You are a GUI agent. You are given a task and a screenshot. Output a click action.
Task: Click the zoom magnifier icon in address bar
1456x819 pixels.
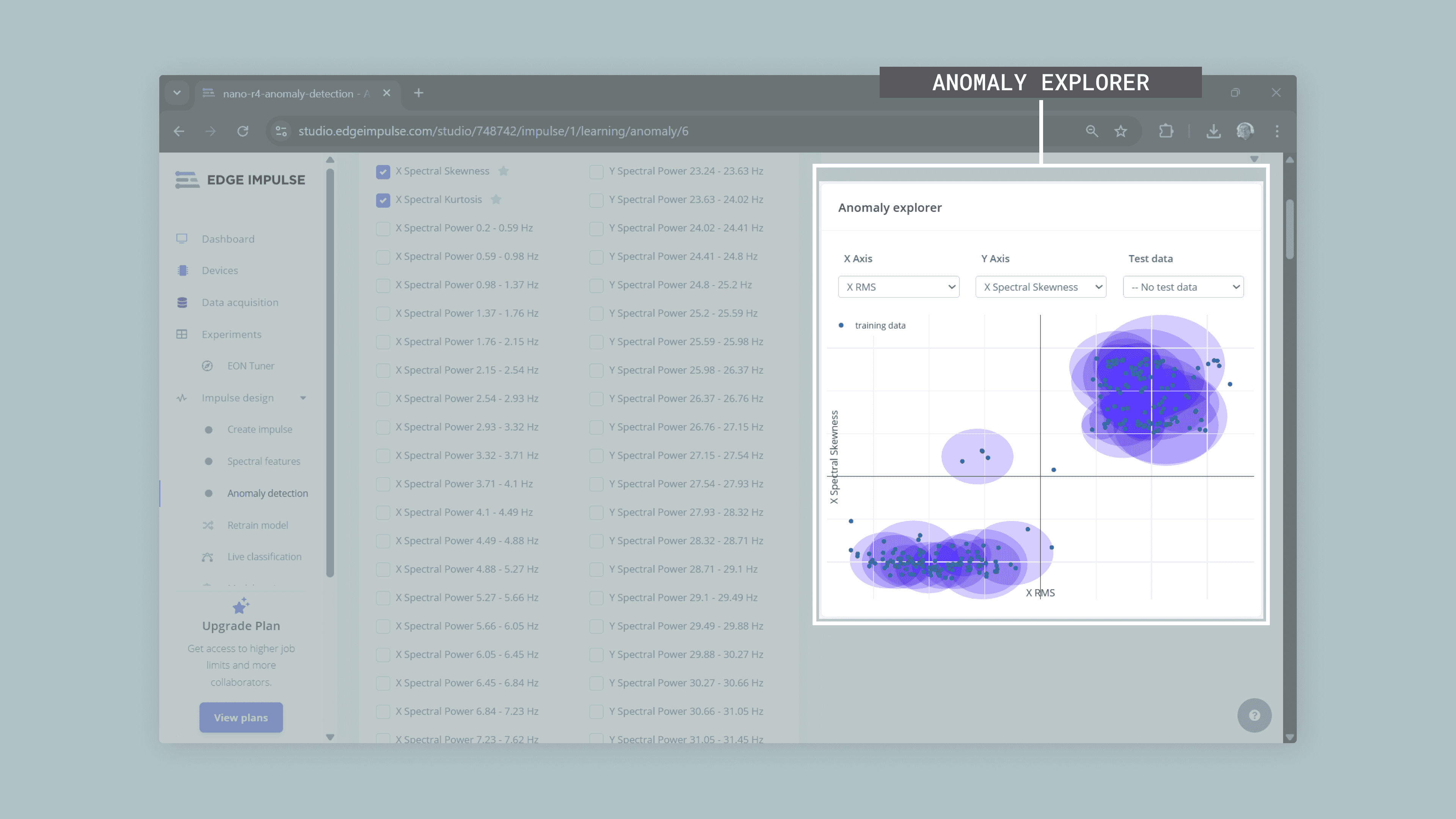tap(1092, 131)
